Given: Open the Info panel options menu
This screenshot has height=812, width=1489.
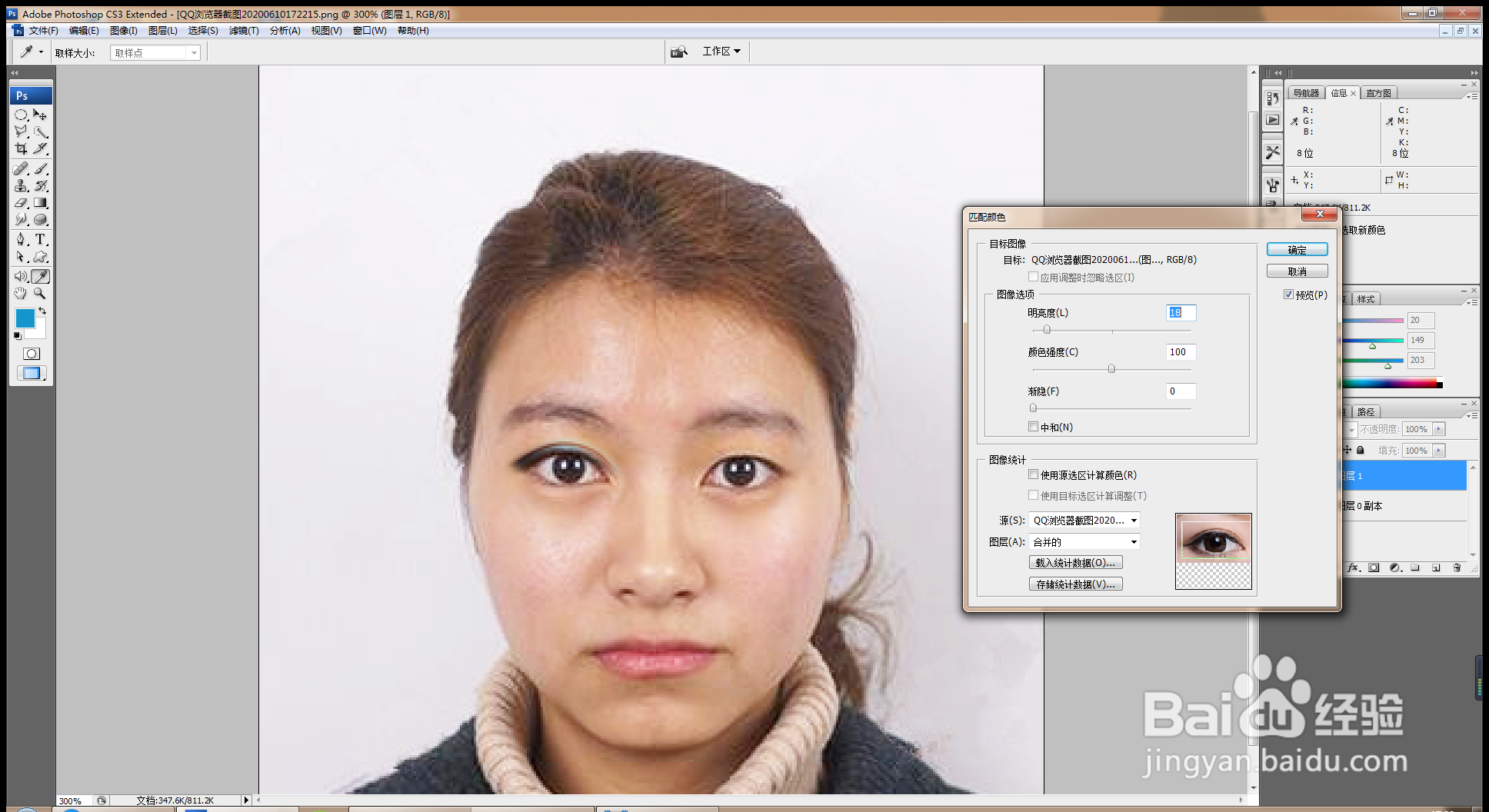Looking at the screenshot, I should click(1472, 96).
